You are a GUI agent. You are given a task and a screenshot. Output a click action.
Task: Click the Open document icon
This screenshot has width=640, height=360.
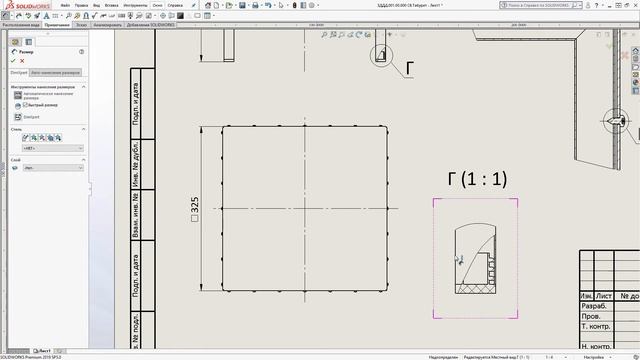pos(229,5)
